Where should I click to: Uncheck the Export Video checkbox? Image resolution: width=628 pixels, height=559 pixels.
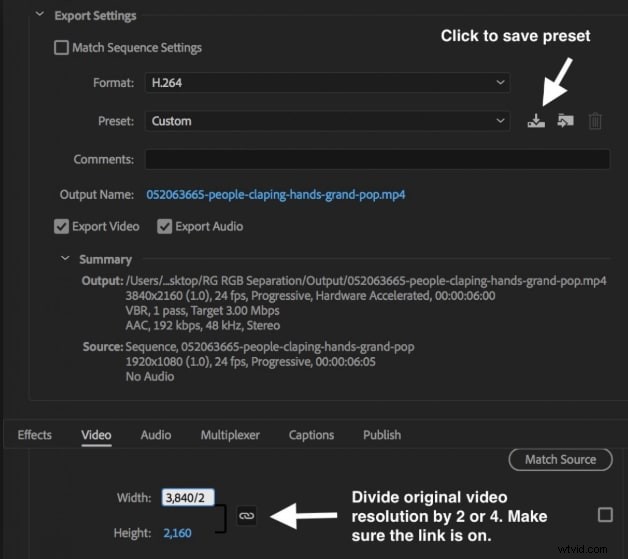[61, 227]
